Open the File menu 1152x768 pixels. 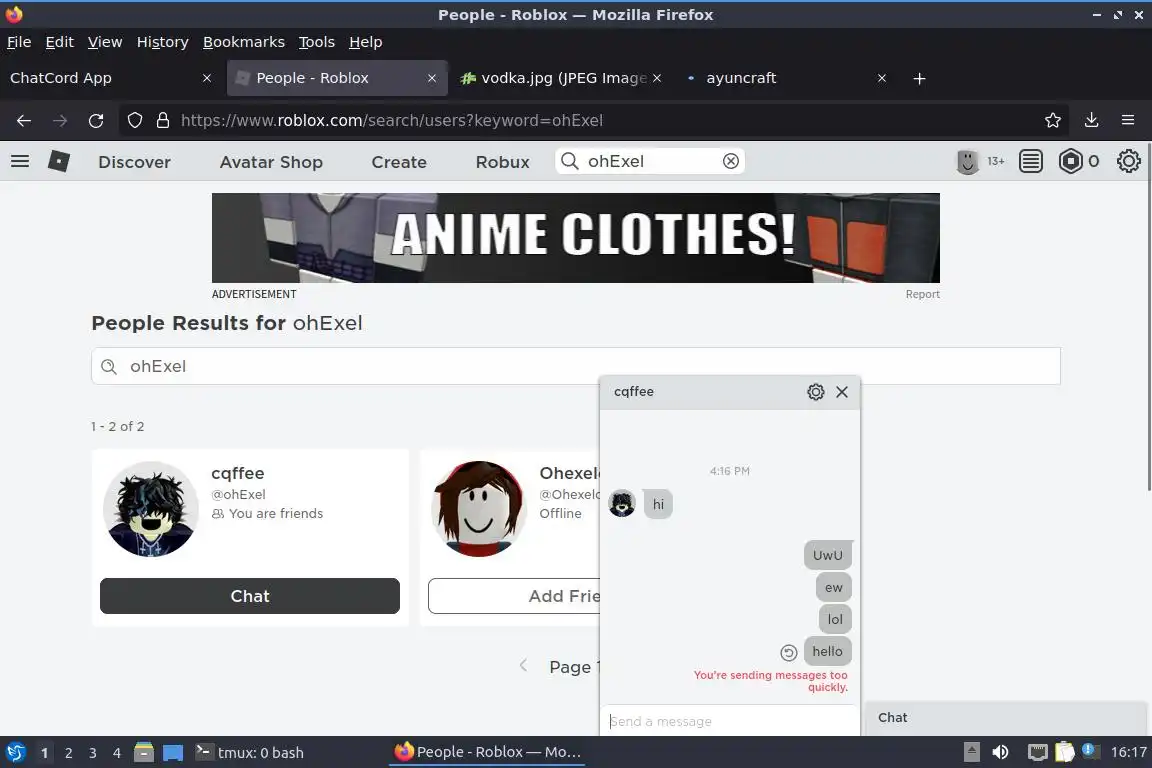19,42
